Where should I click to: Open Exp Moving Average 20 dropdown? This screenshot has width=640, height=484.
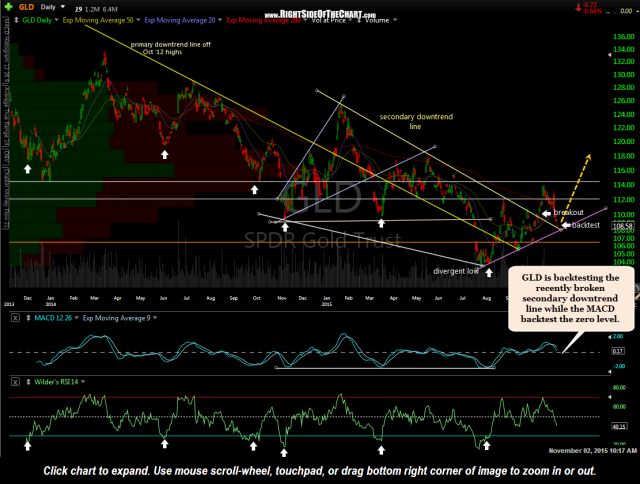coord(220,20)
